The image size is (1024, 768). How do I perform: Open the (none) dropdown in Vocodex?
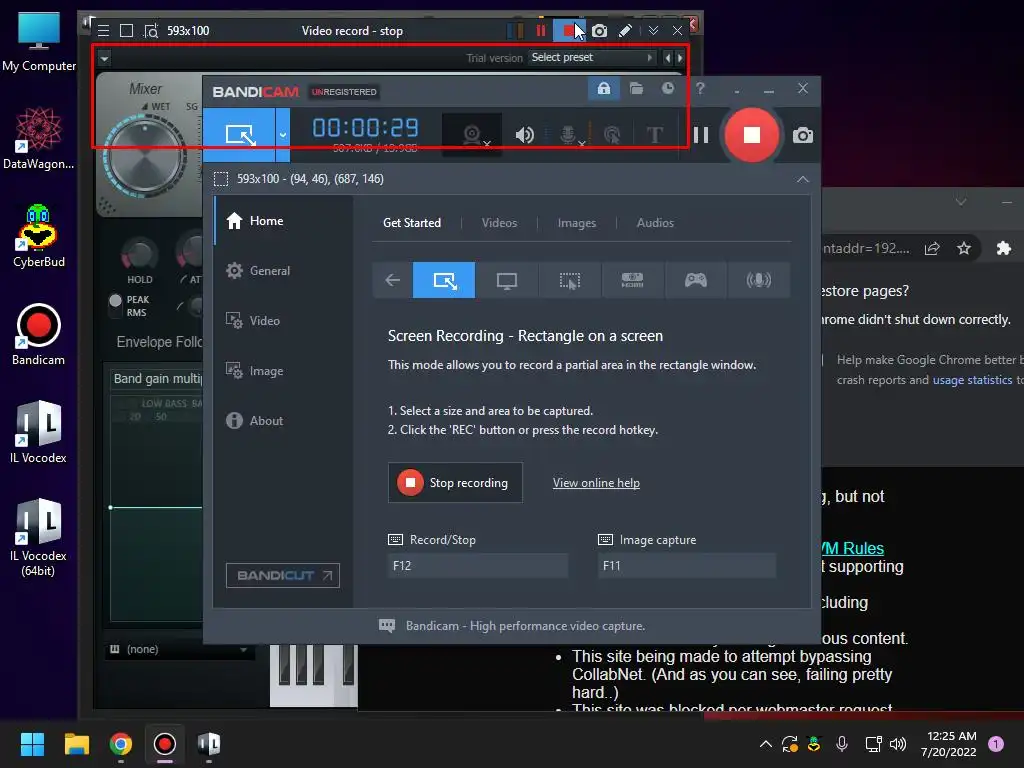pos(180,649)
